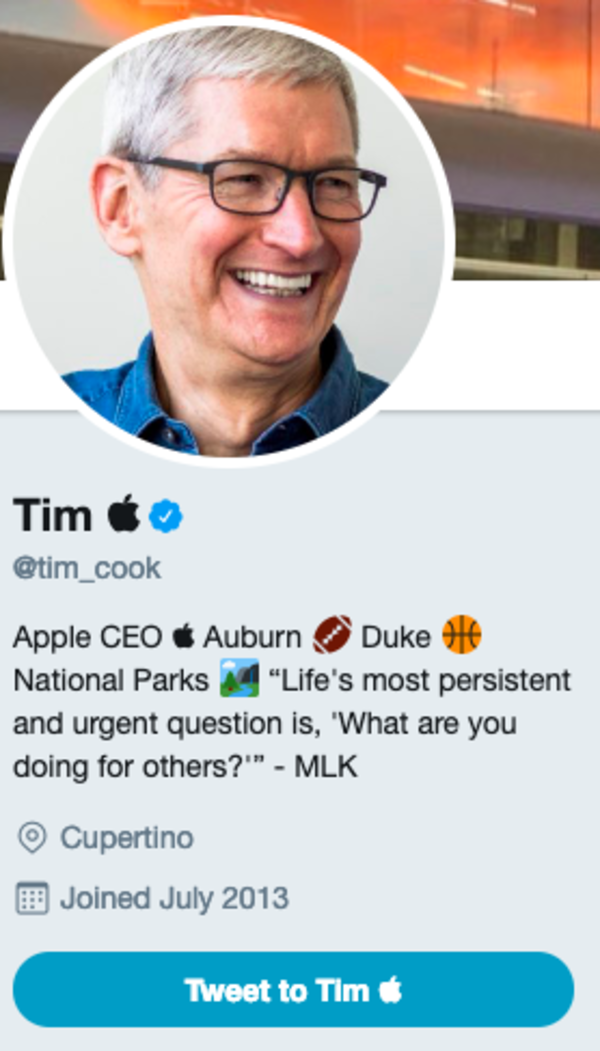Click the word Auburn in the bio

pos(253,634)
